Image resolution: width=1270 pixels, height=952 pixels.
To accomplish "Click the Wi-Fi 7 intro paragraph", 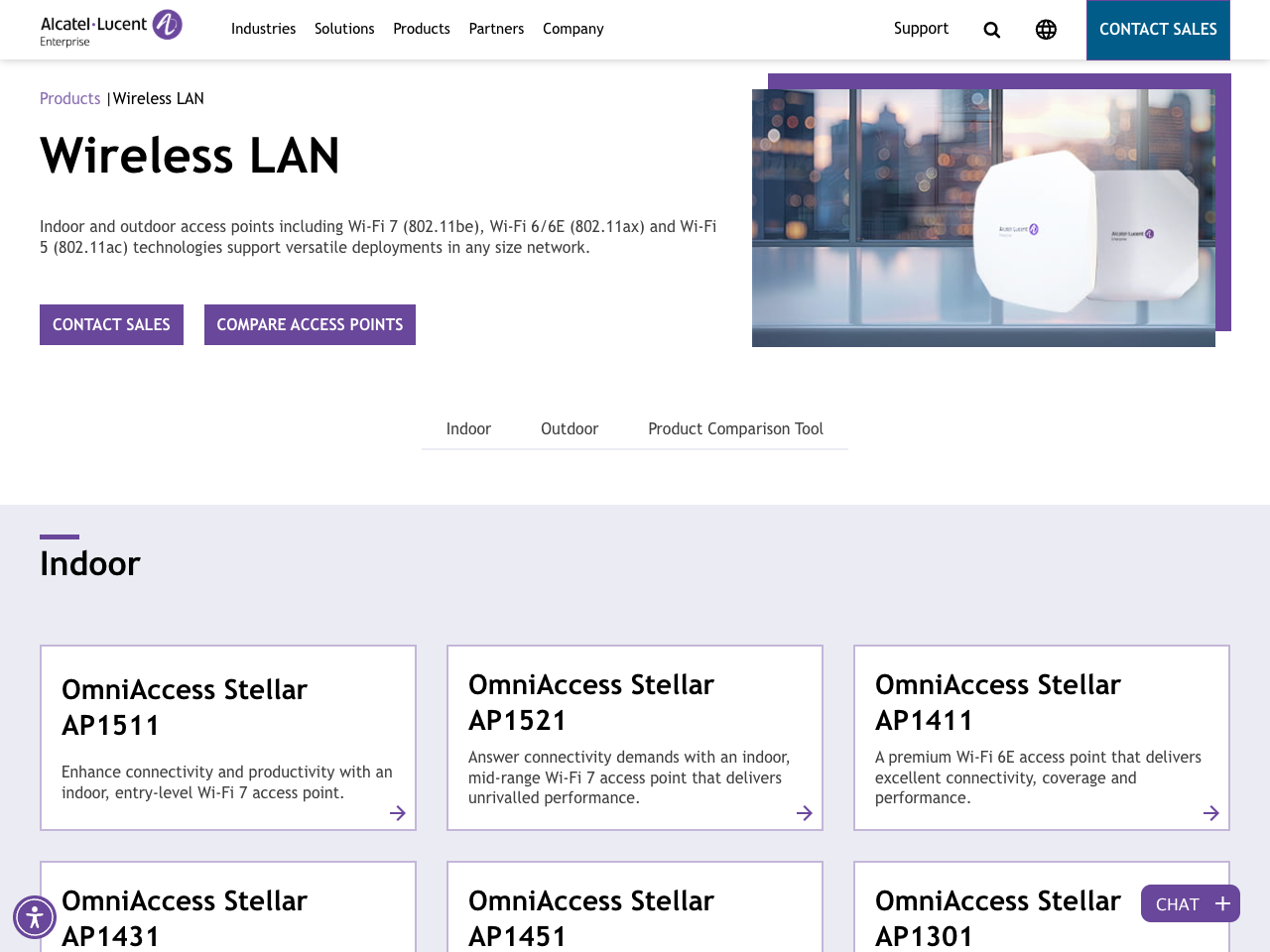I will coord(378,237).
